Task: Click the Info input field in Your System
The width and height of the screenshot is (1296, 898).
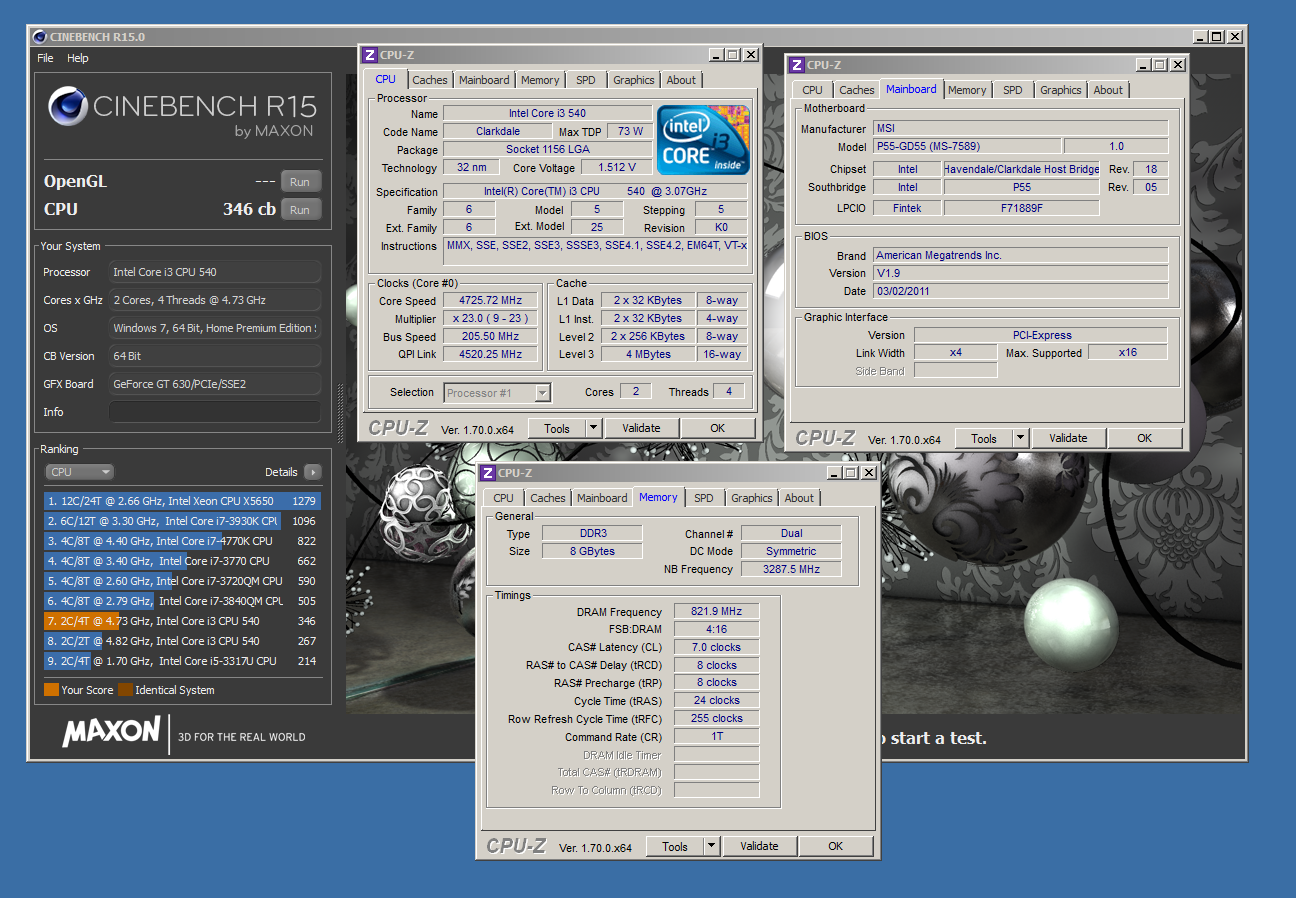Action: tap(215, 412)
